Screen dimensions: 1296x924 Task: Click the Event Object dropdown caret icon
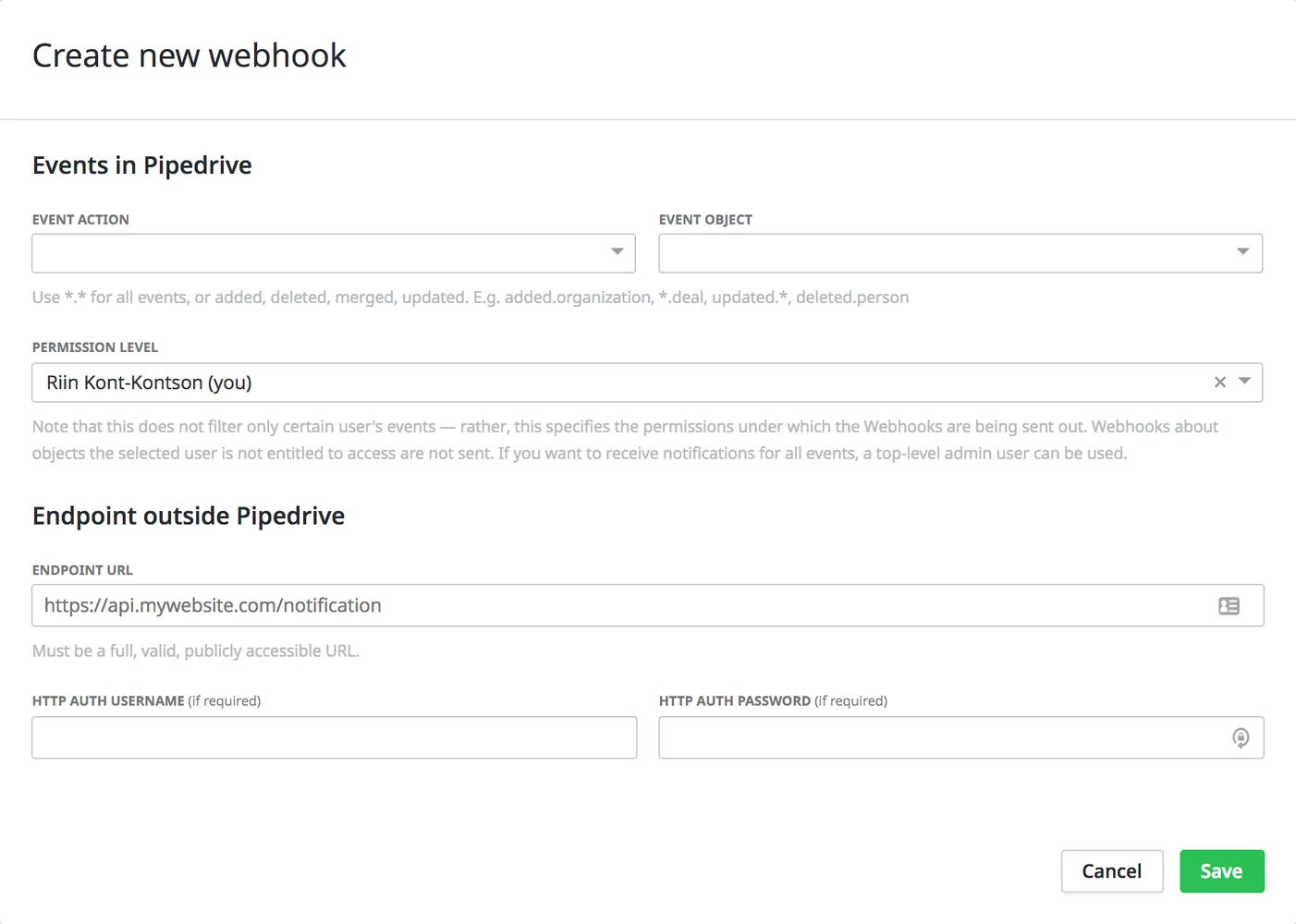pyautogui.click(x=1243, y=252)
